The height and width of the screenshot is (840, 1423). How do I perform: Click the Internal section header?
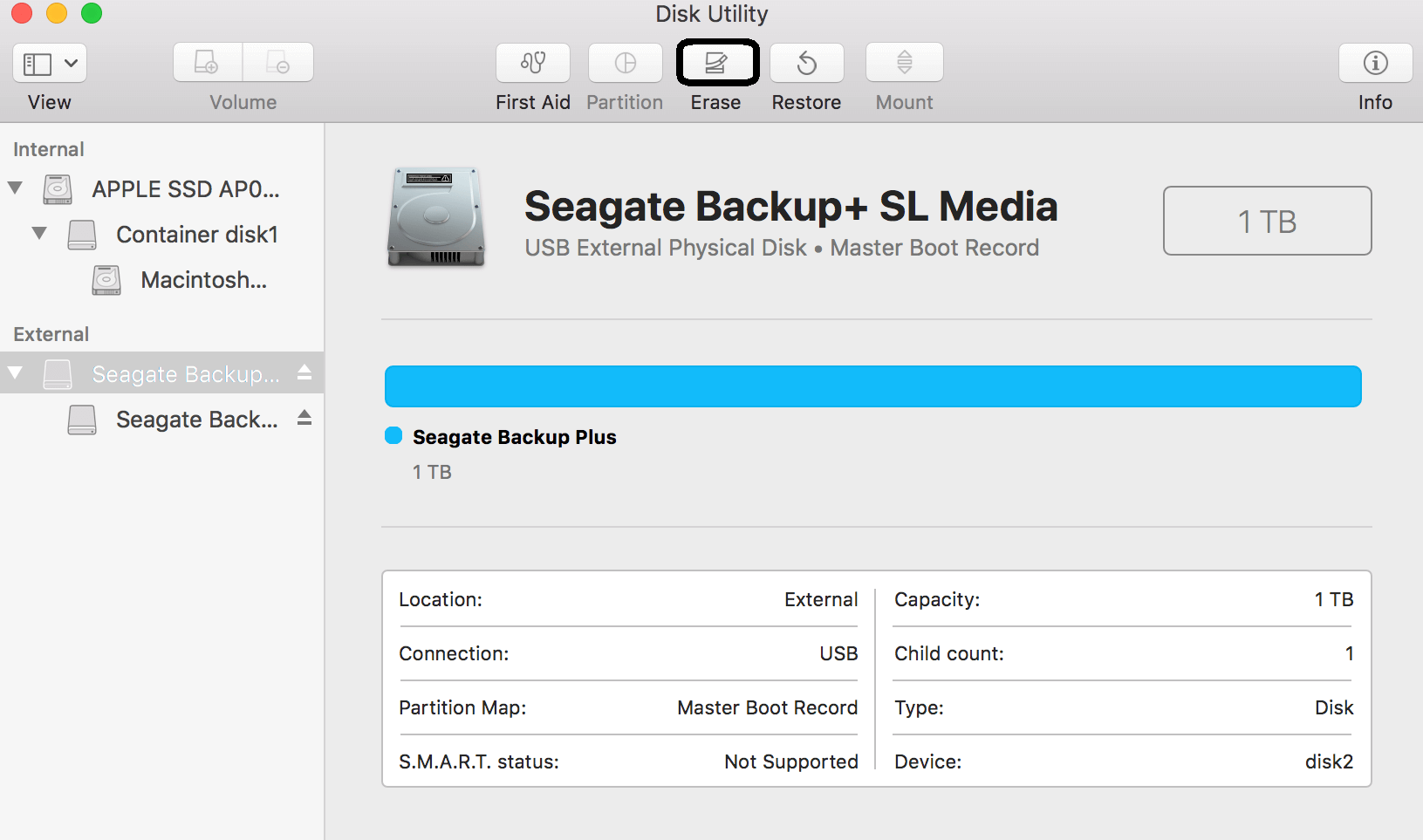49,149
